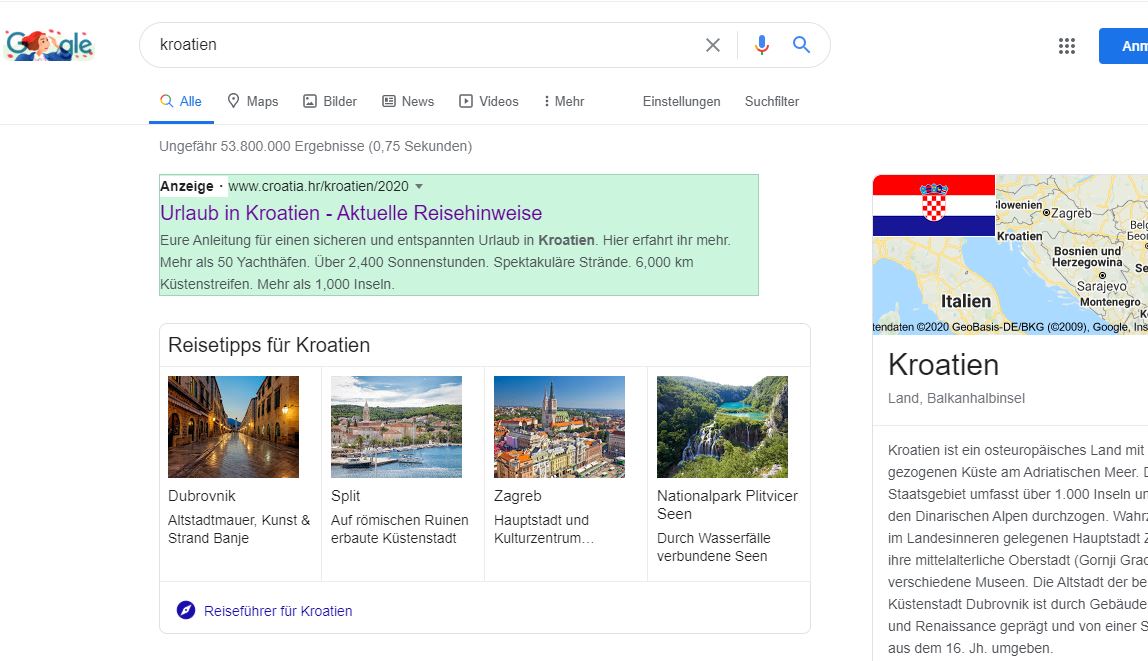Clear the search box with X icon
This screenshot has width=1148, height=661.
(x=713, y=45)
